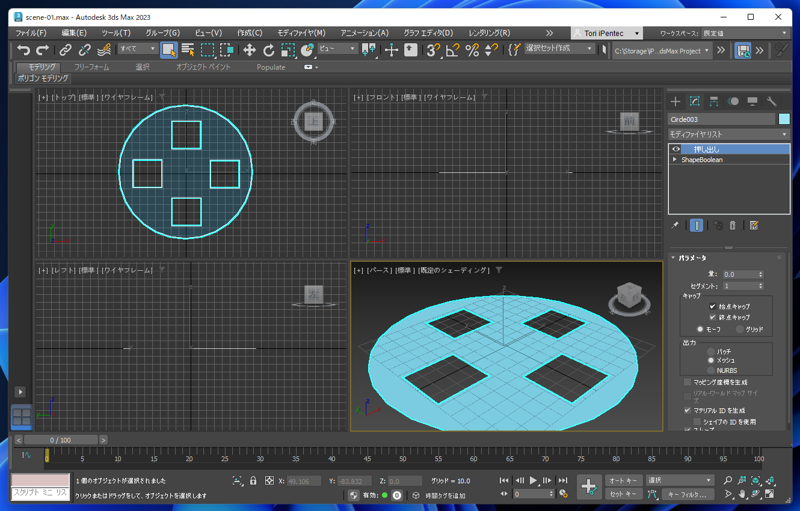Click the オート キー button
800x511 pixels.
pos(623,480)
